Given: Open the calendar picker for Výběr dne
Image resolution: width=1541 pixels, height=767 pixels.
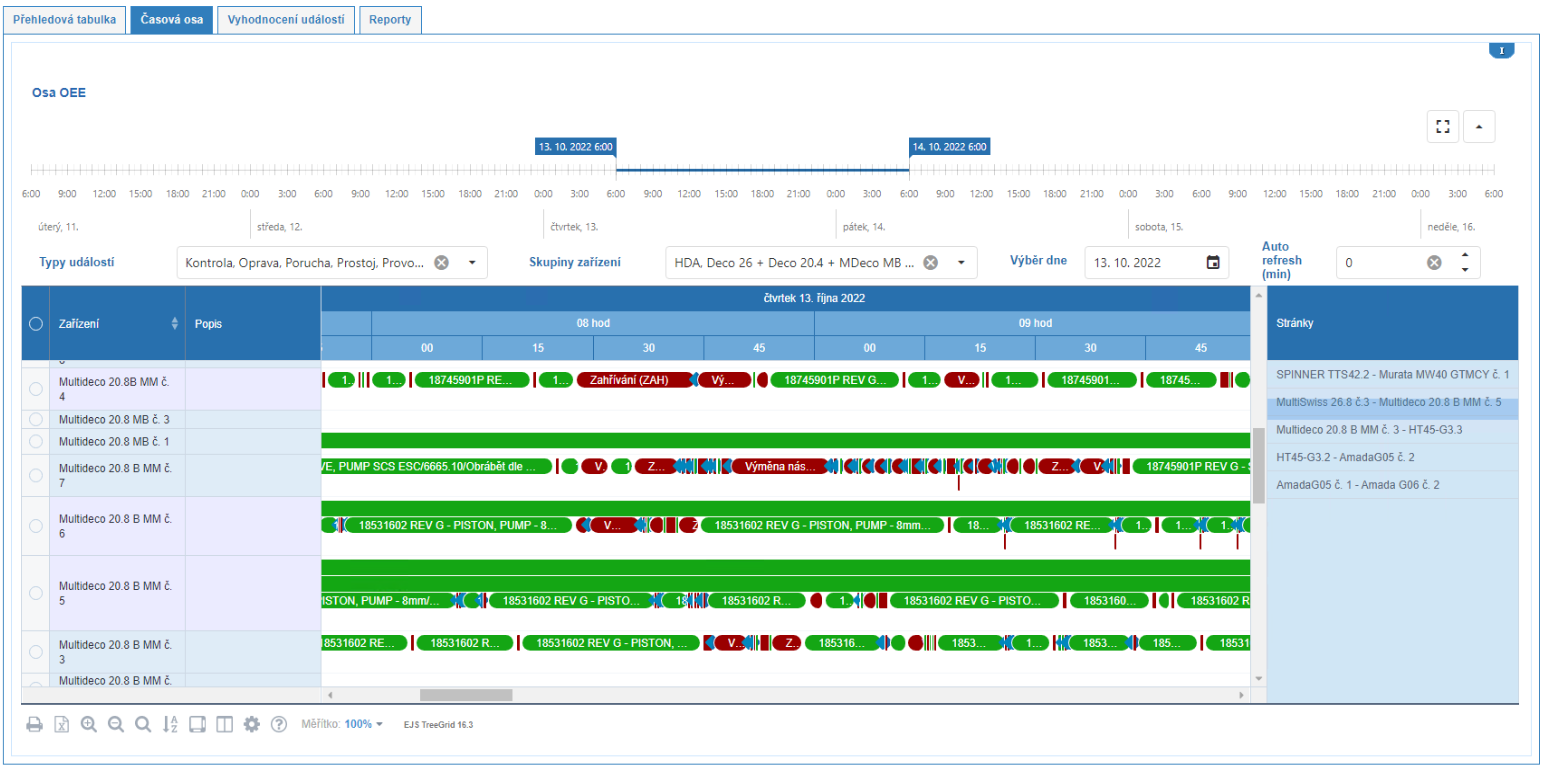Looking at the screenshot, I should tap(1213, 262).
